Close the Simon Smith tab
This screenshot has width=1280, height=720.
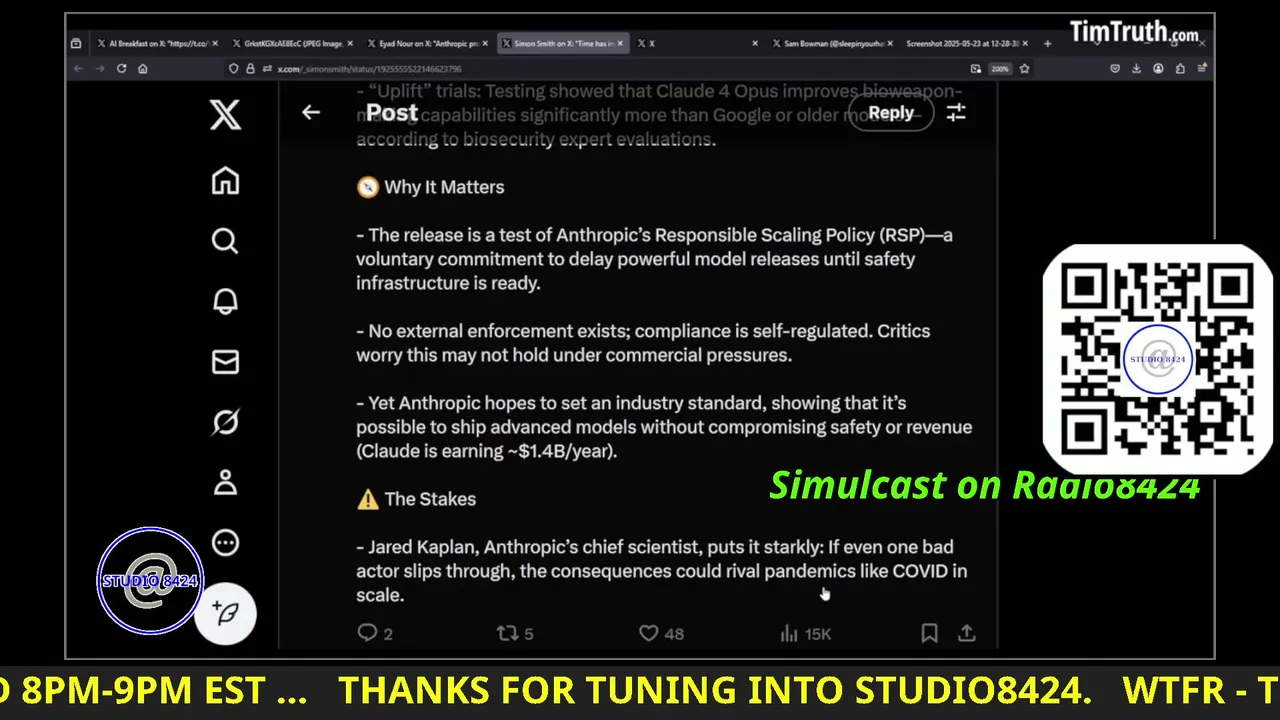(620, 43)
